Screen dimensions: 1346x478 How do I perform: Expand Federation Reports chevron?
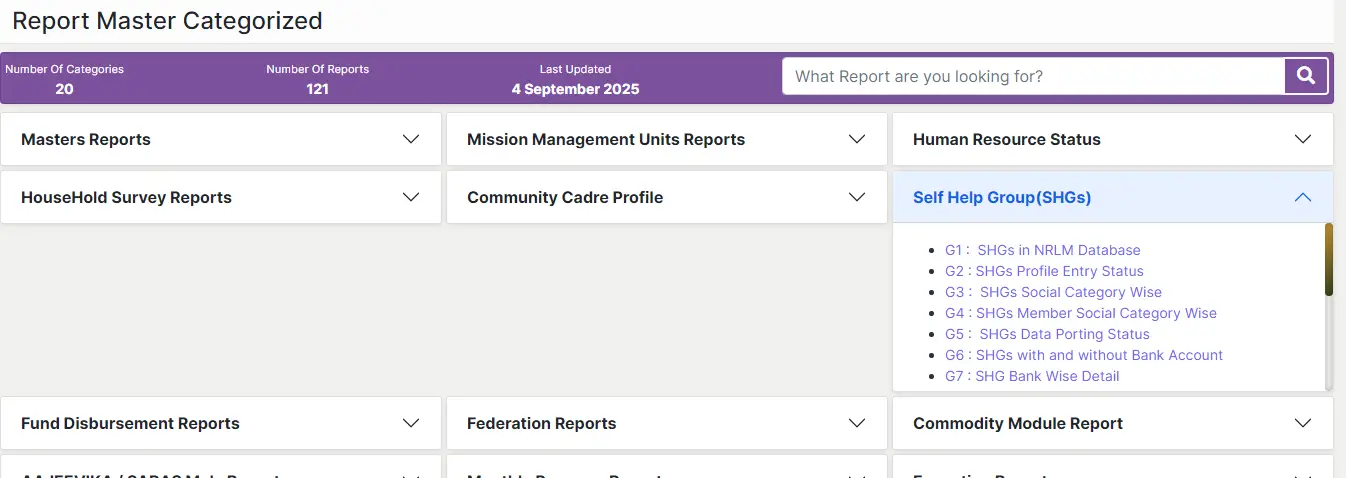[857, 423]
